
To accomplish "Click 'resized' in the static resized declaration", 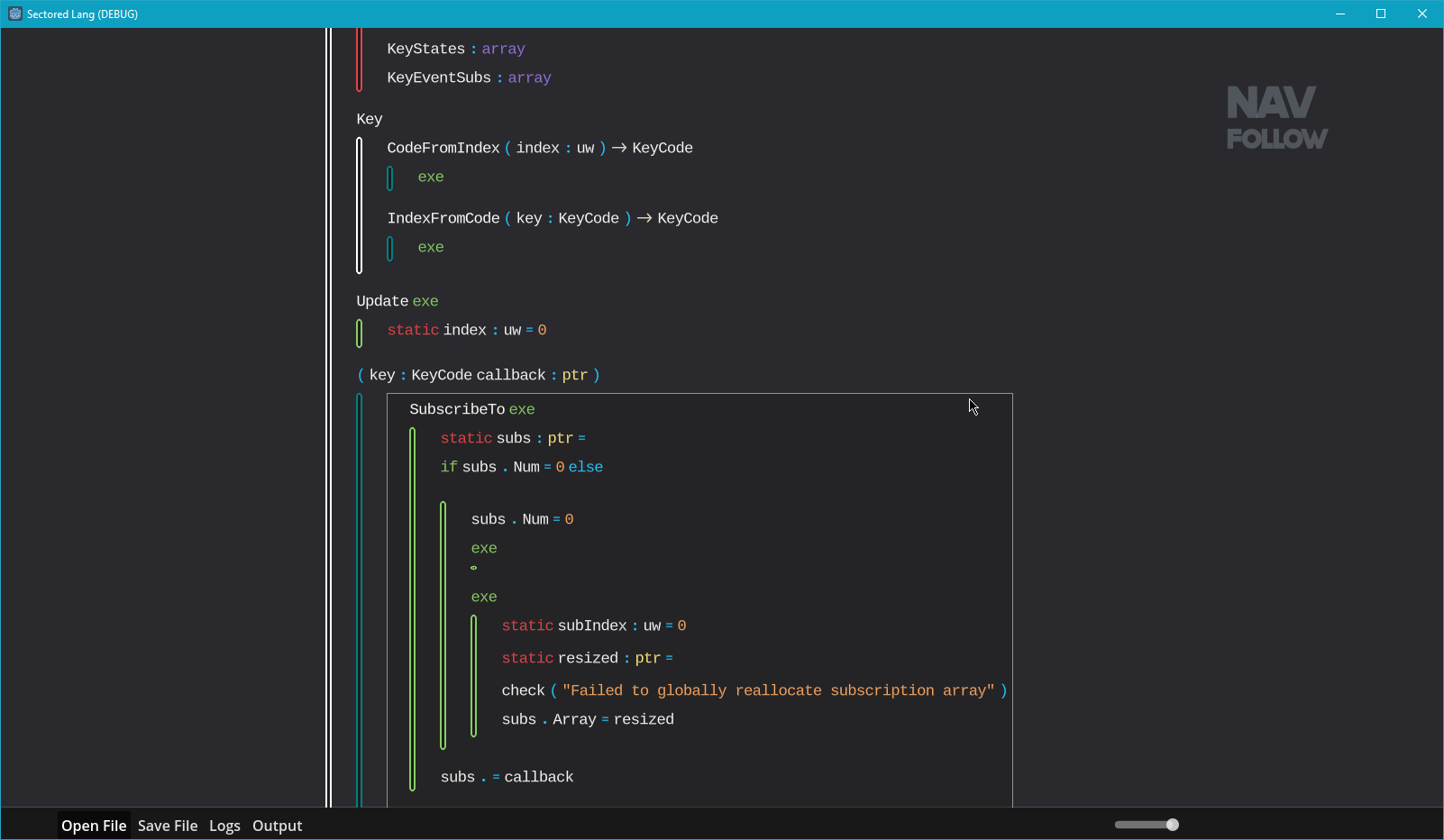I will click(589, 658).
